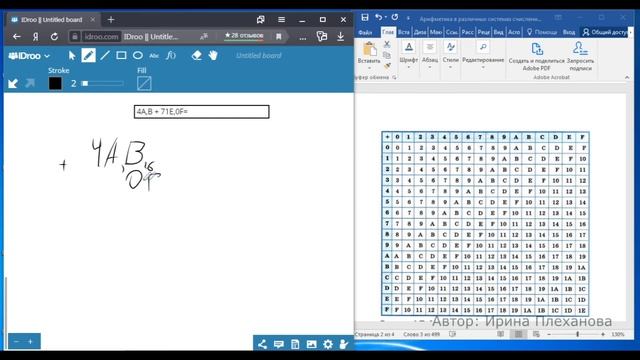Open the Yandex home button
This screenshot has height=360, width=640.
point(36,37)
